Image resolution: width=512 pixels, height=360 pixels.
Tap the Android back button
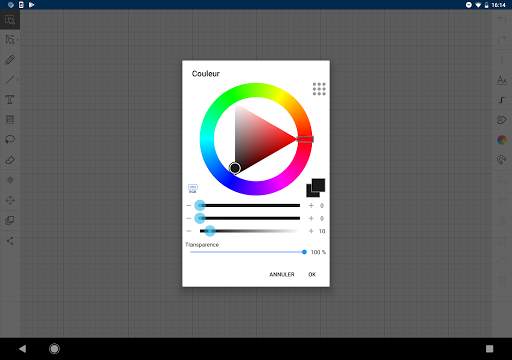pyautogui.click(x=22, y=349)
